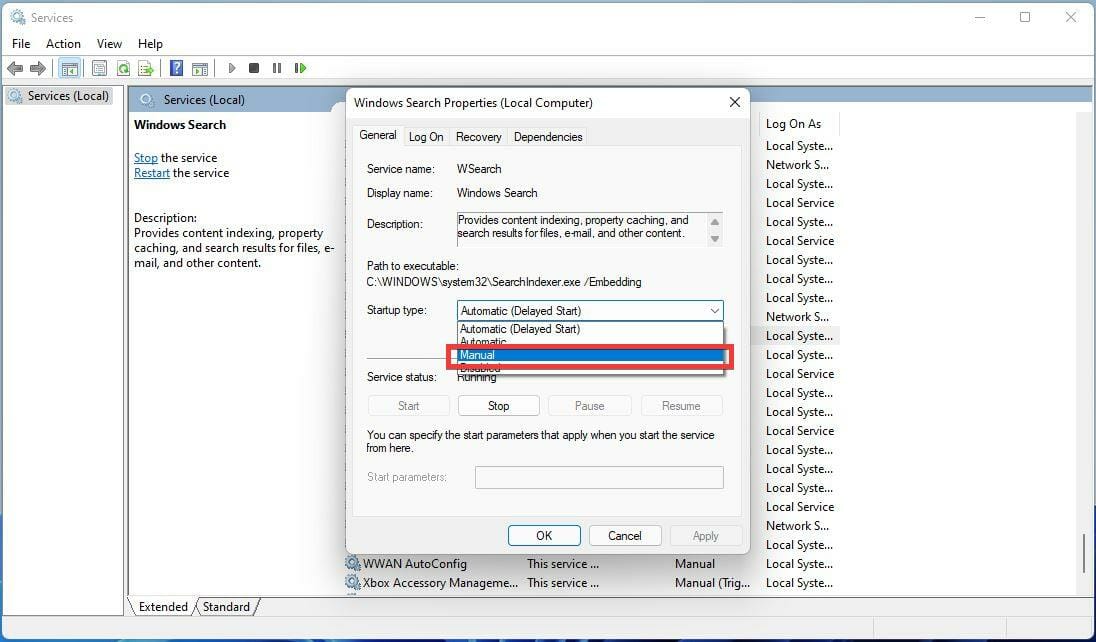Viewport: 1096px width, 642px height.
Task: Close the Windows Search Properties dialog
Action: coord(735,102)
